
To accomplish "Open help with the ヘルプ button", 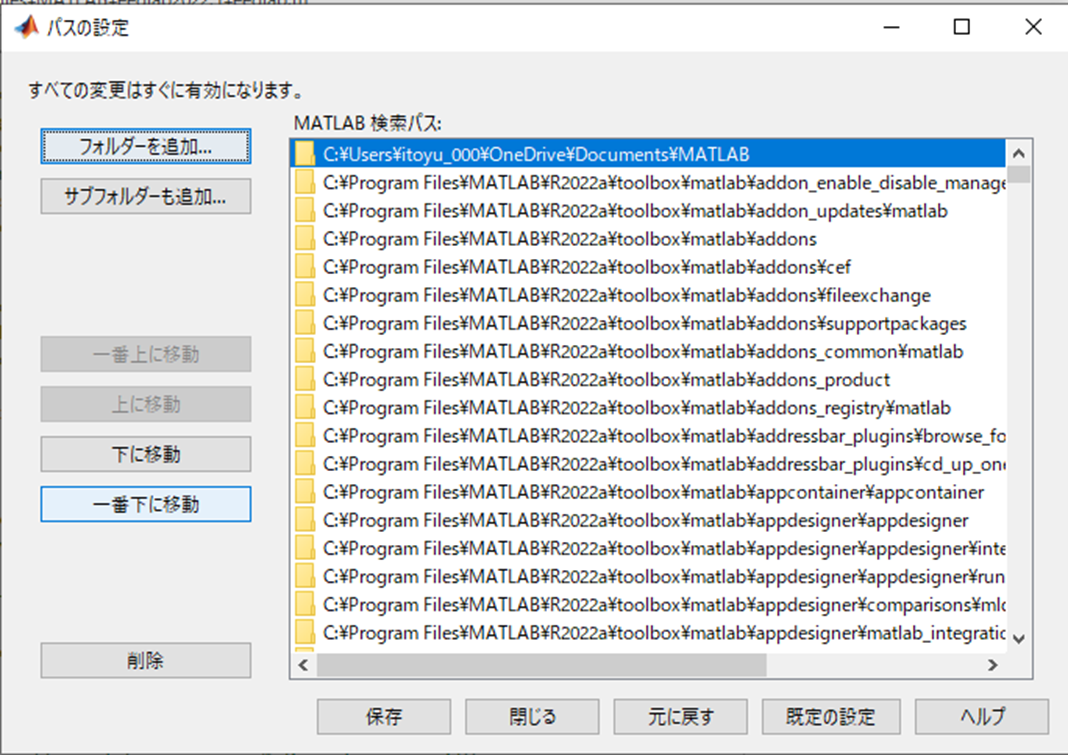I will 981,716.
